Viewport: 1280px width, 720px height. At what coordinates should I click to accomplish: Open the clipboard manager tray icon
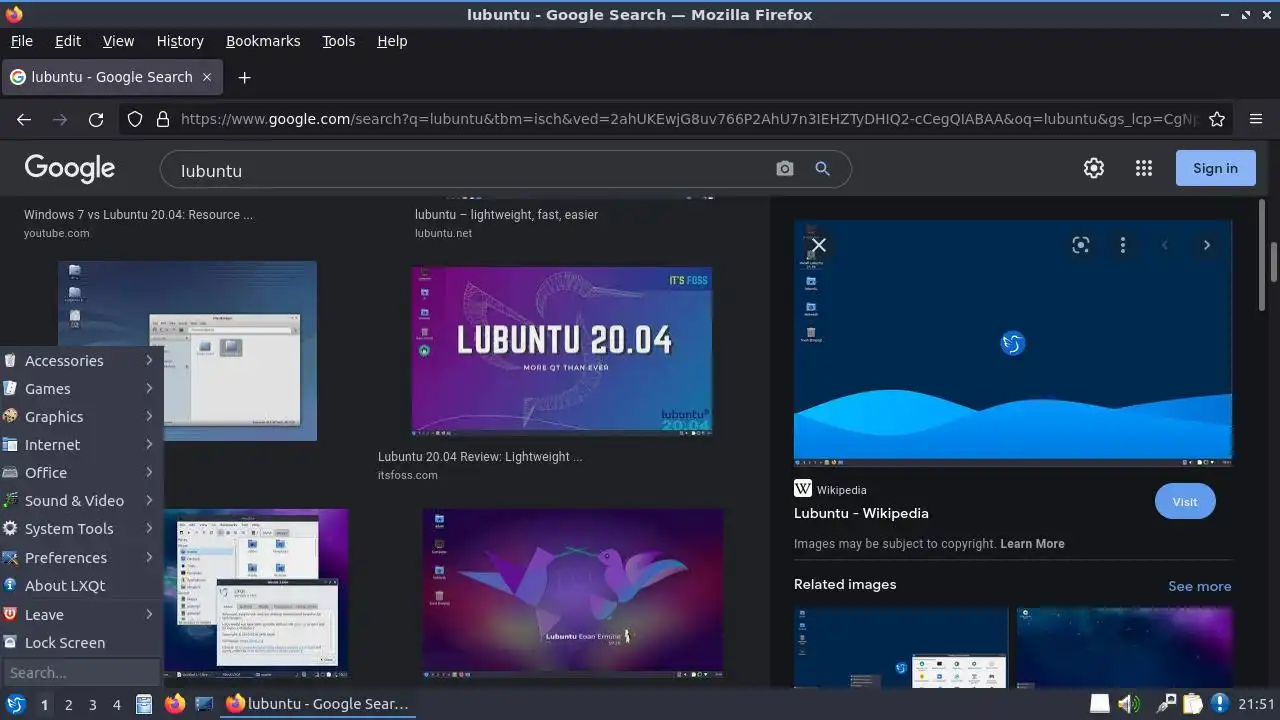tap(1193, 704)
